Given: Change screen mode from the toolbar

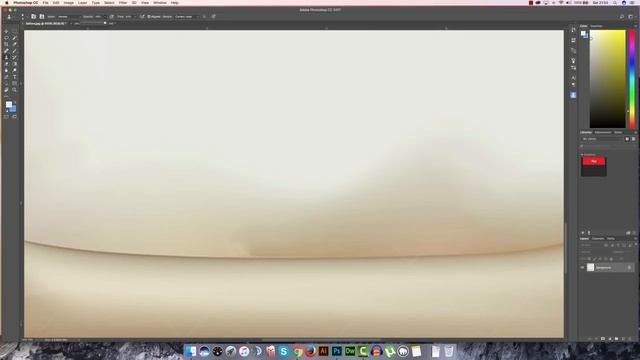Looking at the screenshot, I should click(14, 117).
